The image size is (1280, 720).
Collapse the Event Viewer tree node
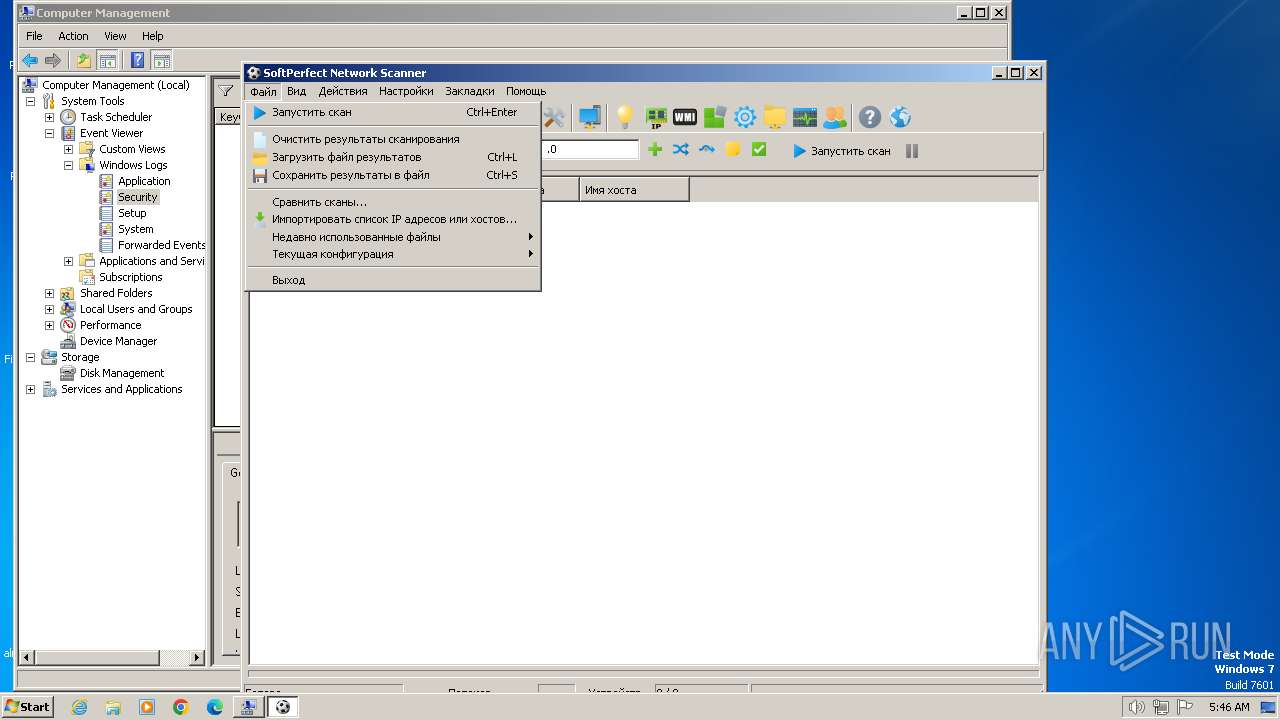tap(49, 133)
